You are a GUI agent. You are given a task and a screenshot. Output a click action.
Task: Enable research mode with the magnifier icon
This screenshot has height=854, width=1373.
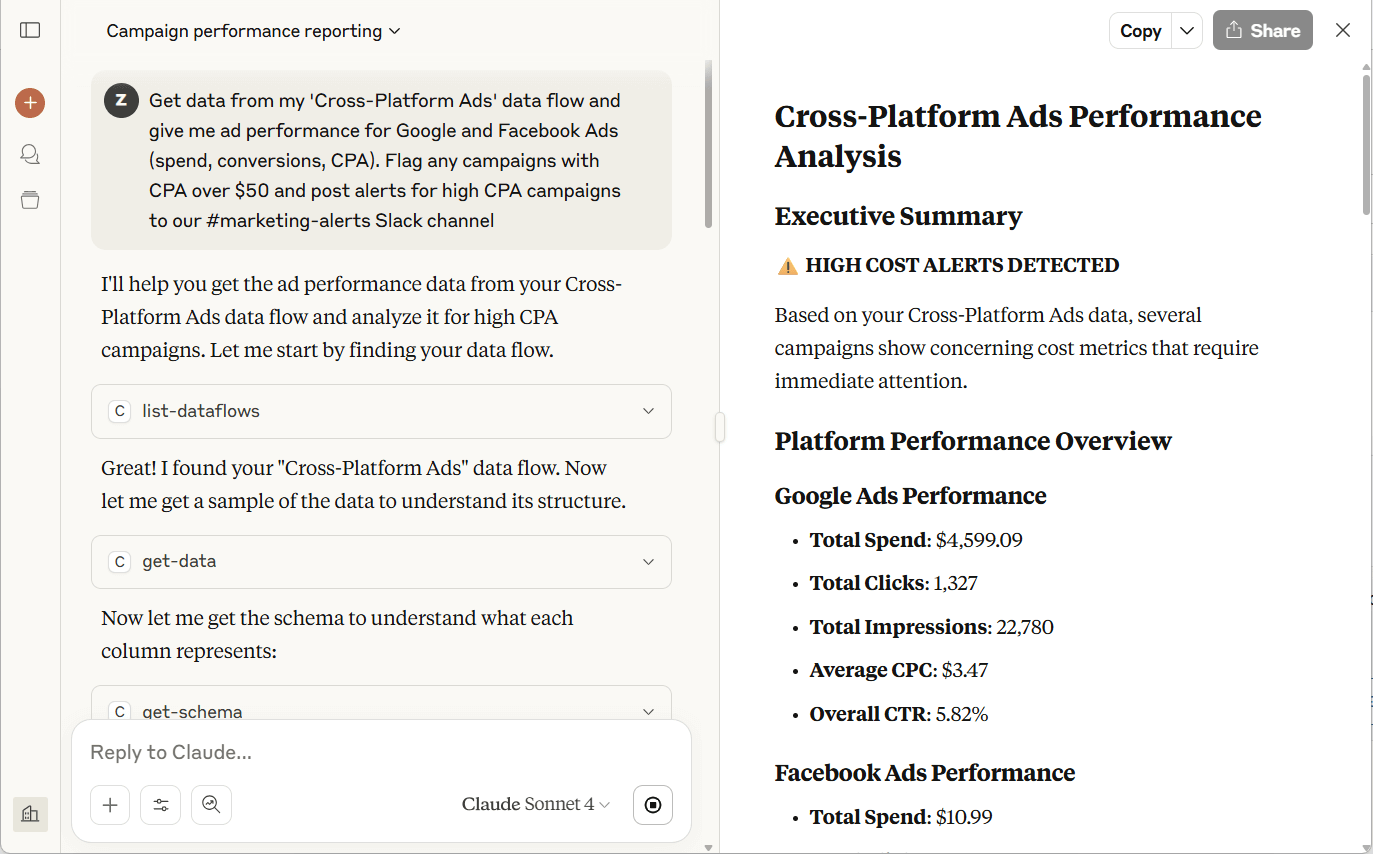point(211,804)
